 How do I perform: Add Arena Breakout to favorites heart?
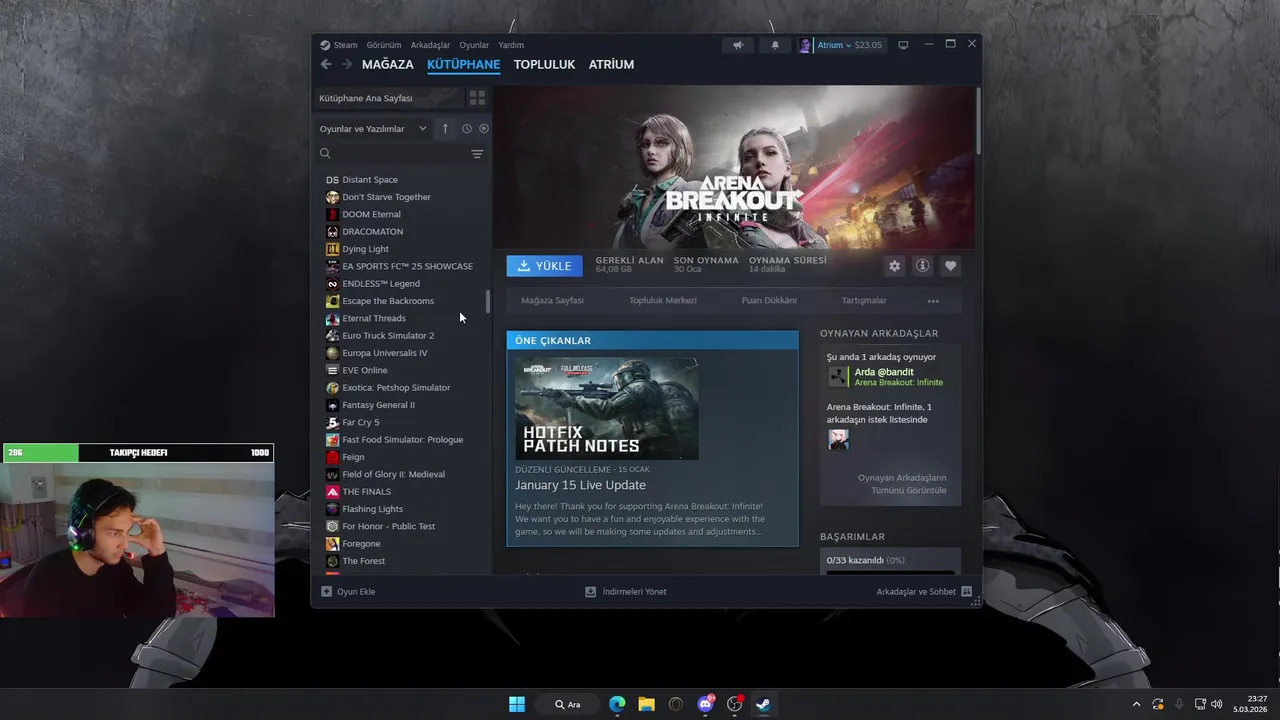[x=950, y=266]
